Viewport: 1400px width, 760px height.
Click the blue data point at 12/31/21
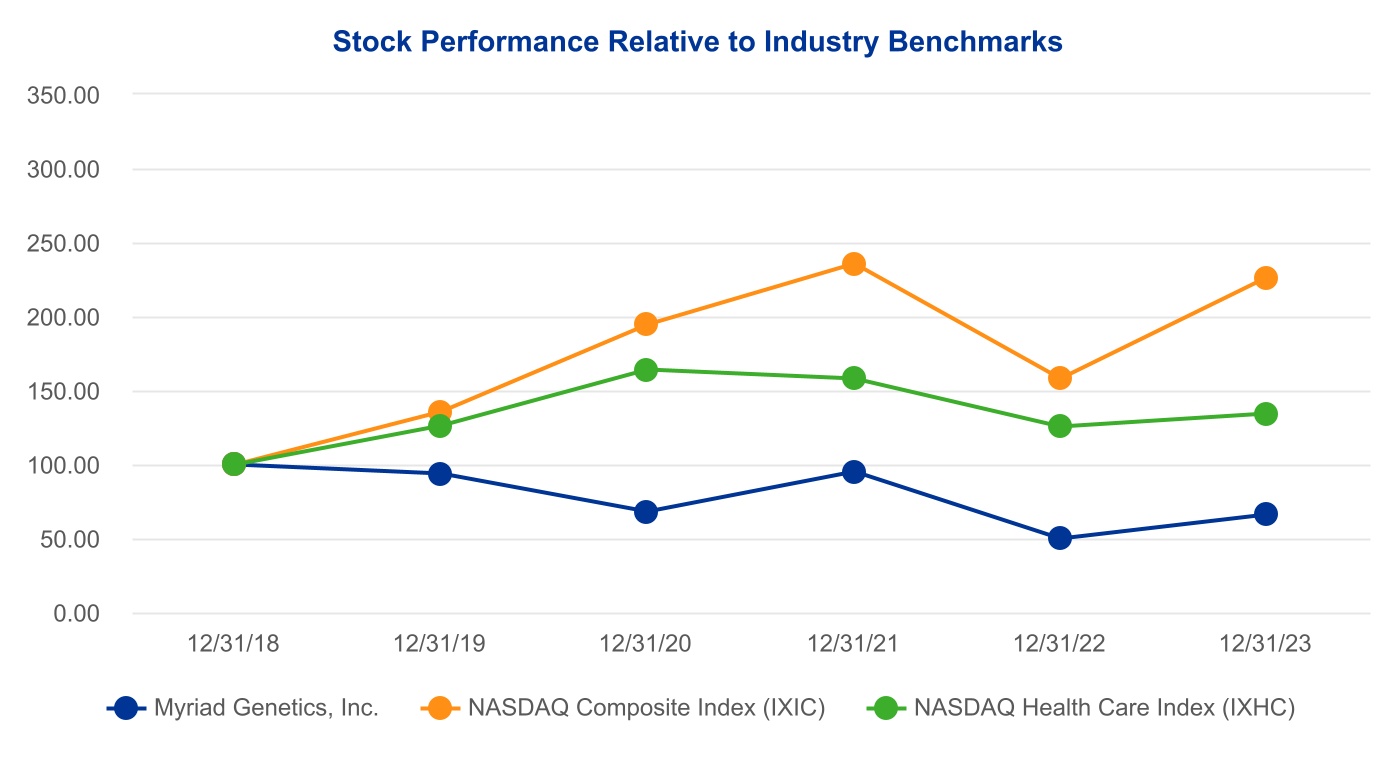(853, 472)
